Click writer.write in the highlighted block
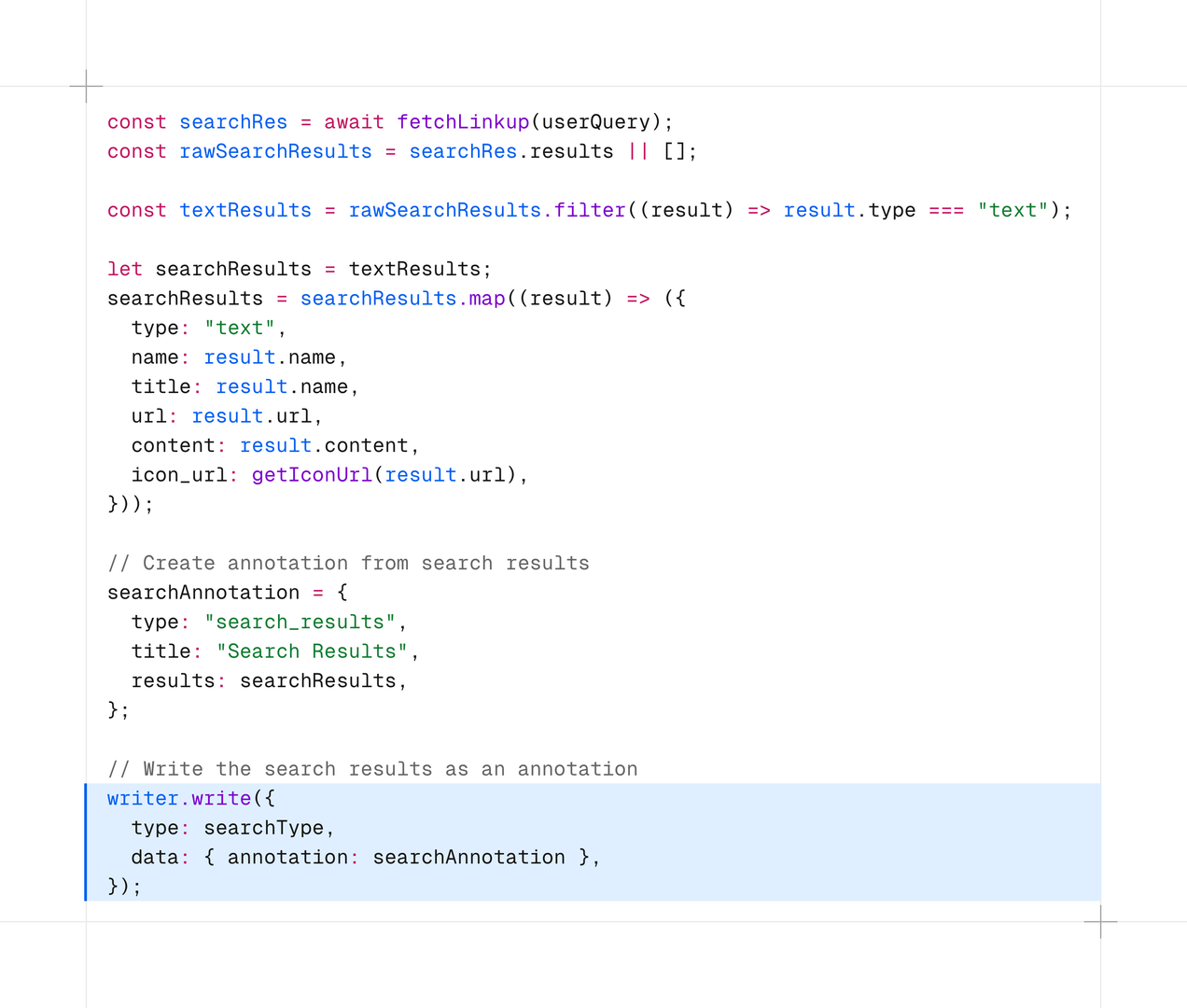This screenshot has height=1008, width=1187. [179, 799]
